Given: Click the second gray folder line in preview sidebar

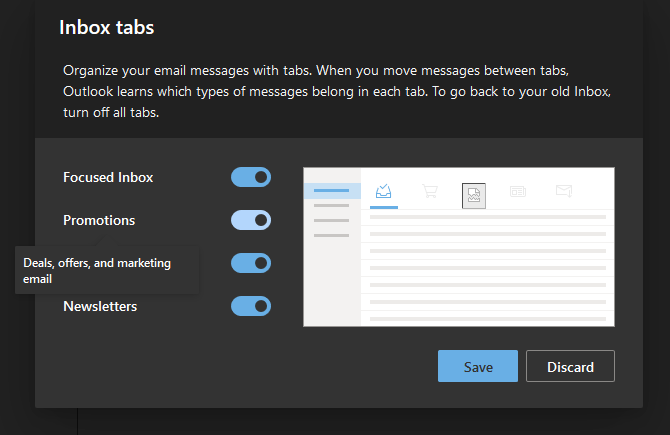Looking at the screenshot, I should click(x=331, y=220).
